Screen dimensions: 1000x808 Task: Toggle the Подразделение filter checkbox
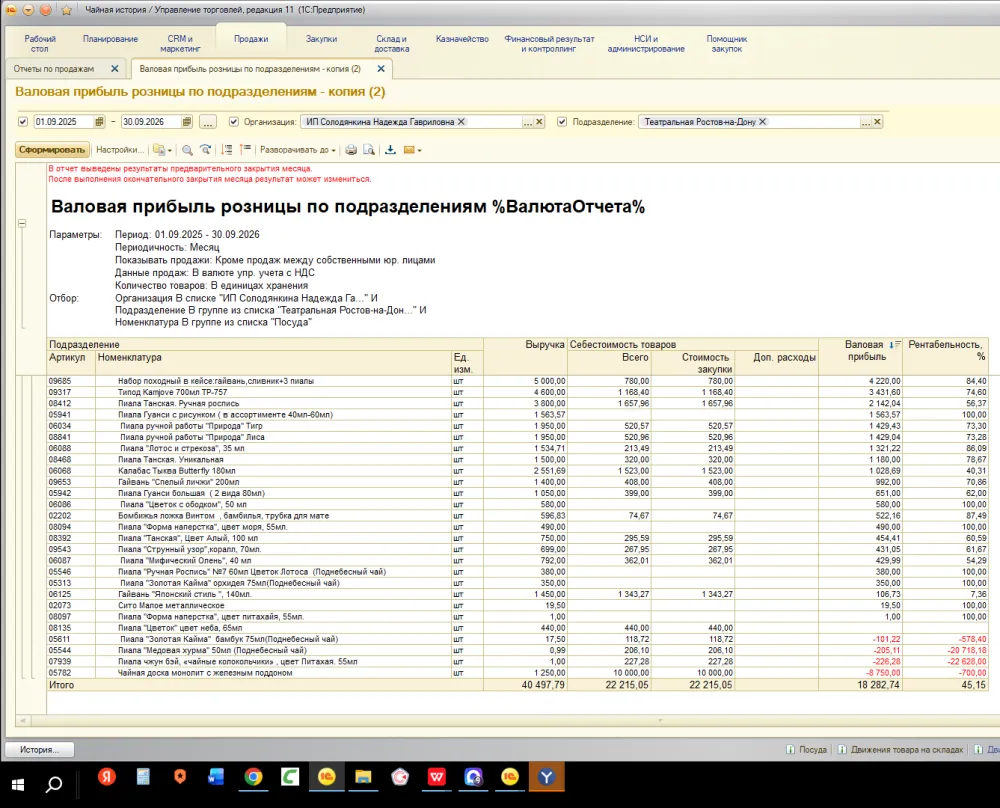click(x=562, y=122)
